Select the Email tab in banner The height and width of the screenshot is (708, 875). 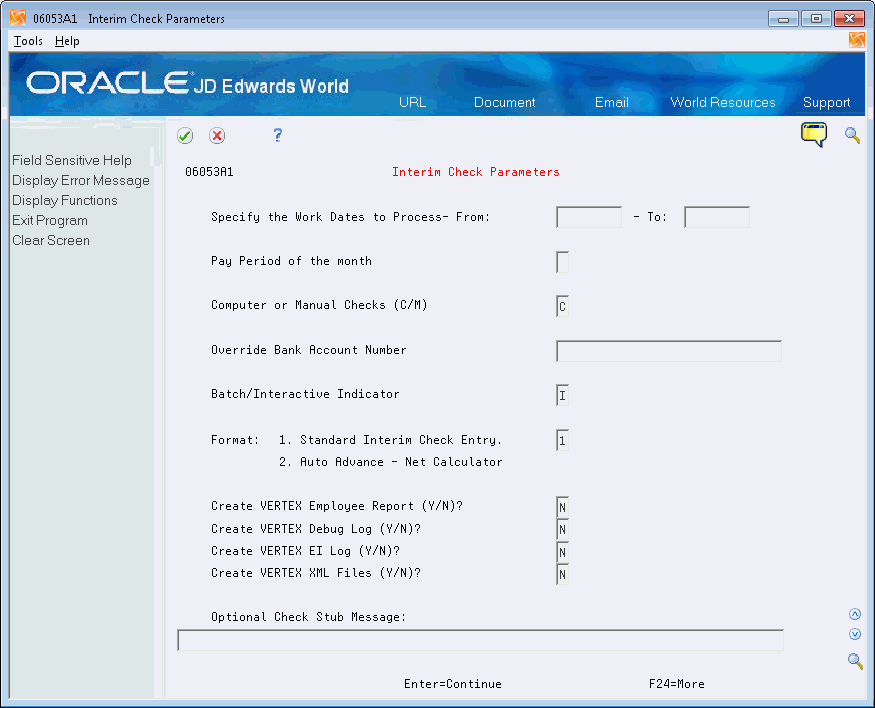(612, 102)
